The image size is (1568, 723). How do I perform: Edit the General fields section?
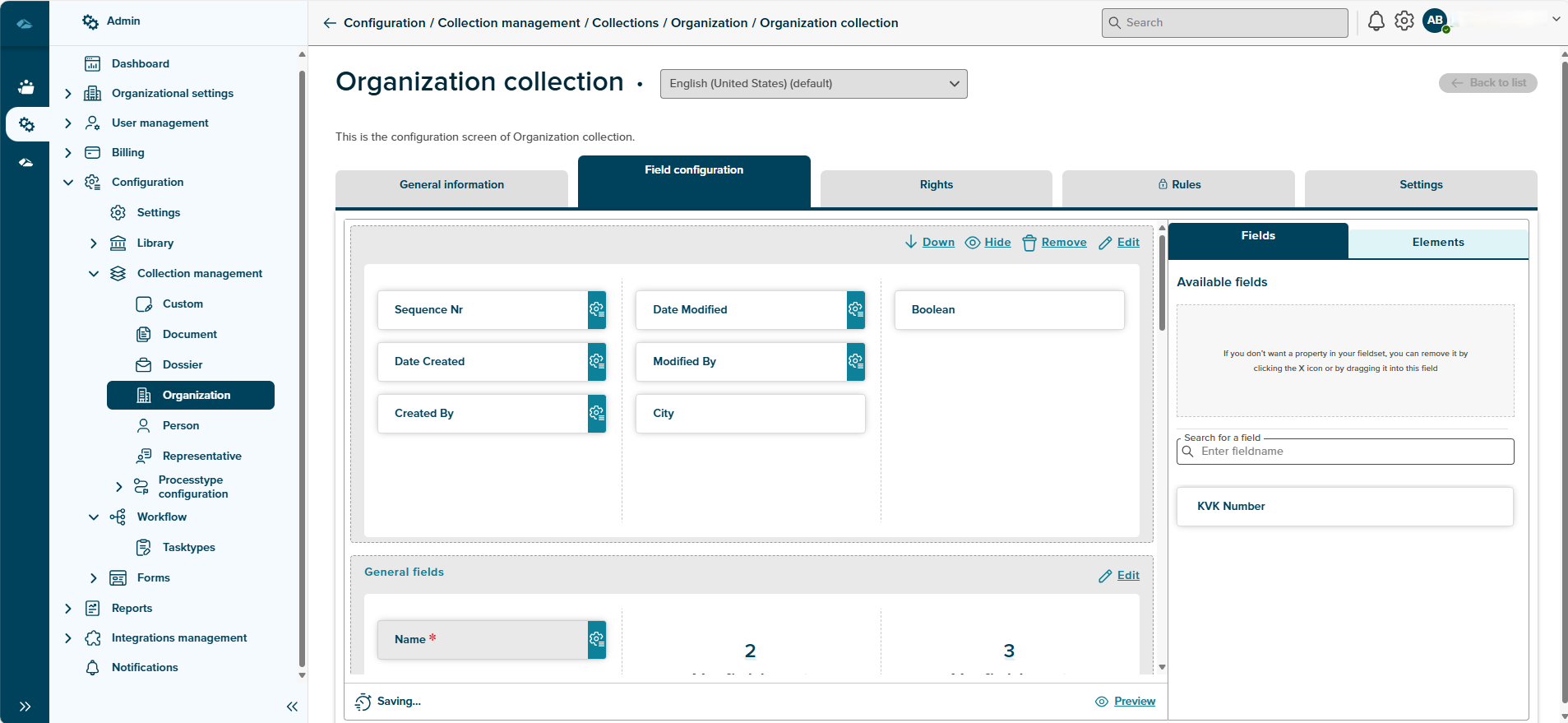click(x=1120, y=576)
